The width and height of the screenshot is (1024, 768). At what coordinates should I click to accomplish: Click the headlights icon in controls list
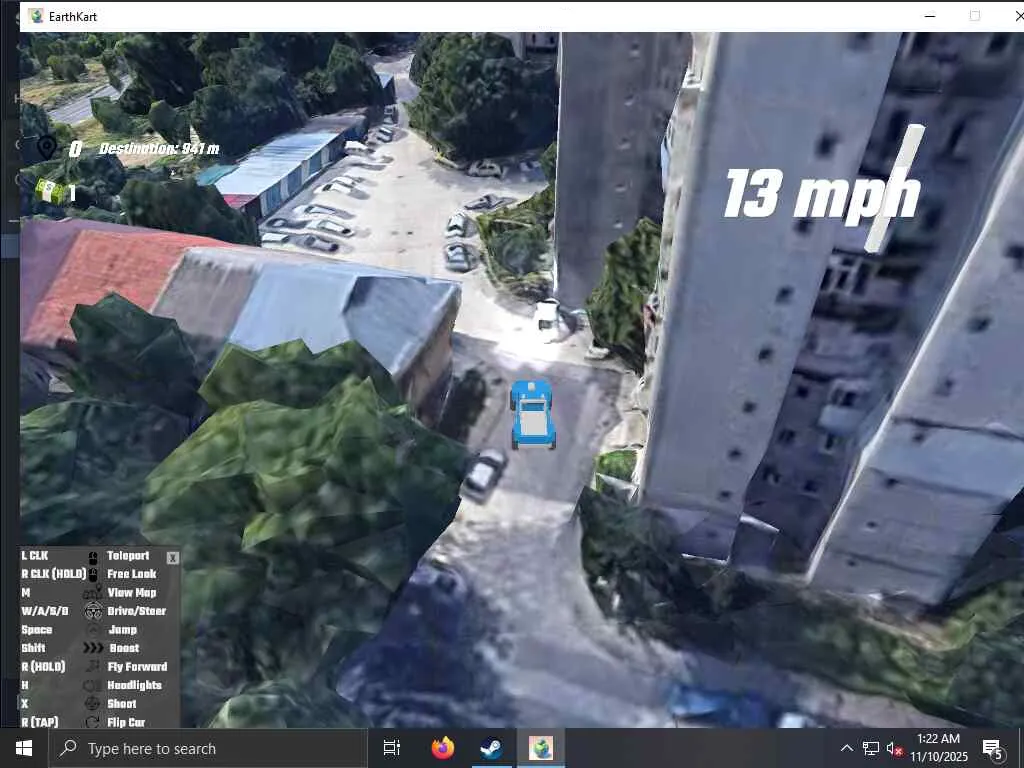click(93, 685)
